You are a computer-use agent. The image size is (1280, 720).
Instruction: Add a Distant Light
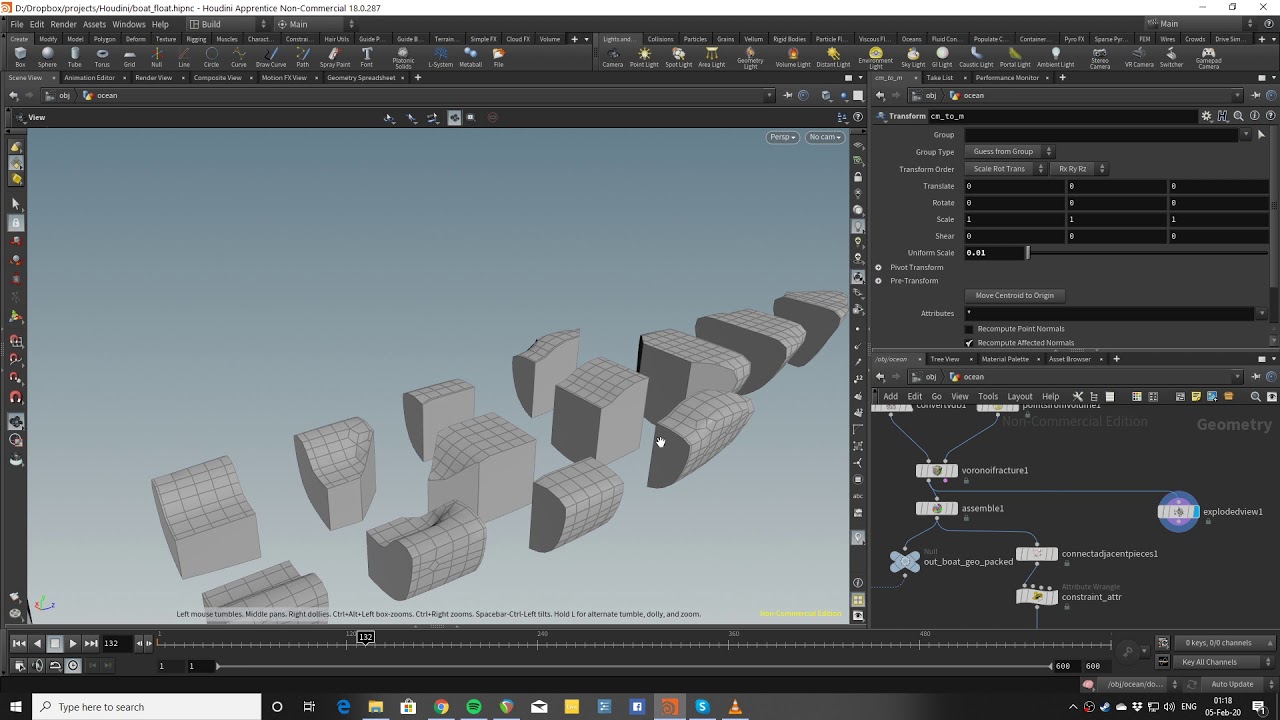(833, 58)
